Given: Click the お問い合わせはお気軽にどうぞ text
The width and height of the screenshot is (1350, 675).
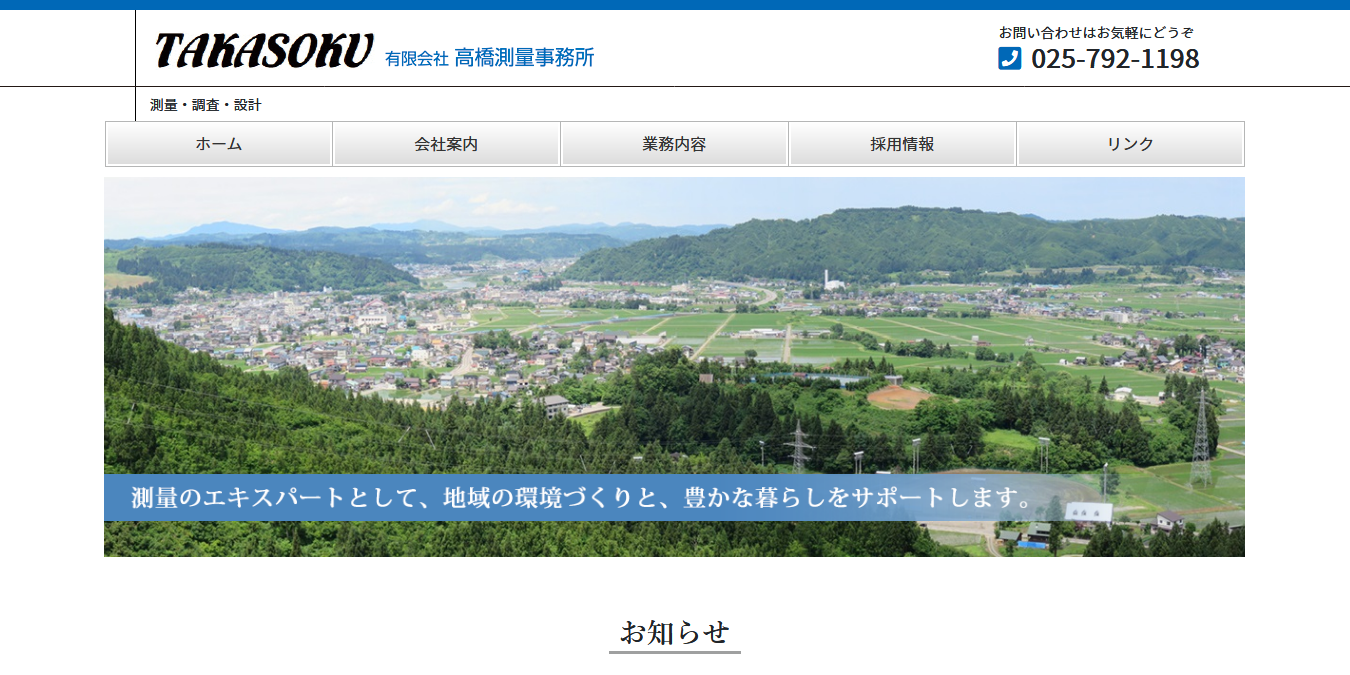Looking at the screenshot, I should click(x=1096, y=32).
